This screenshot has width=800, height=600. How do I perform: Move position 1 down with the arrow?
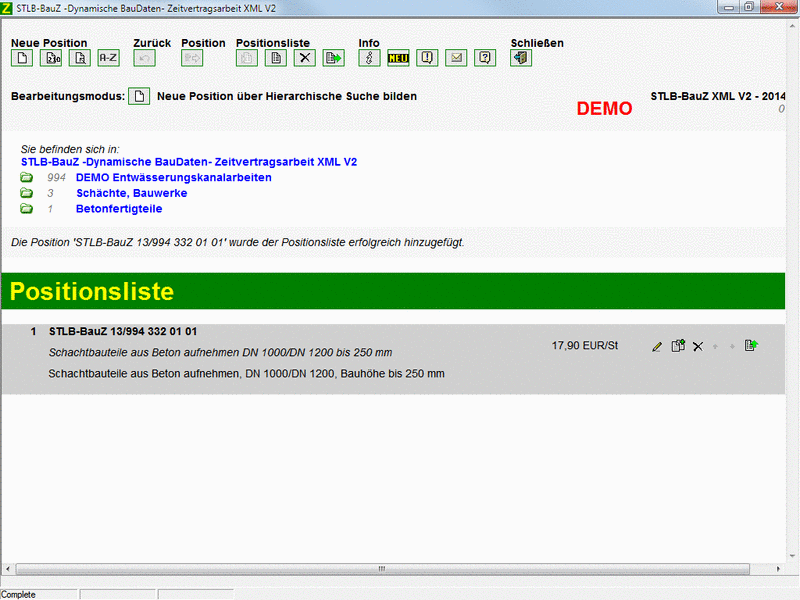coord(732,346)
